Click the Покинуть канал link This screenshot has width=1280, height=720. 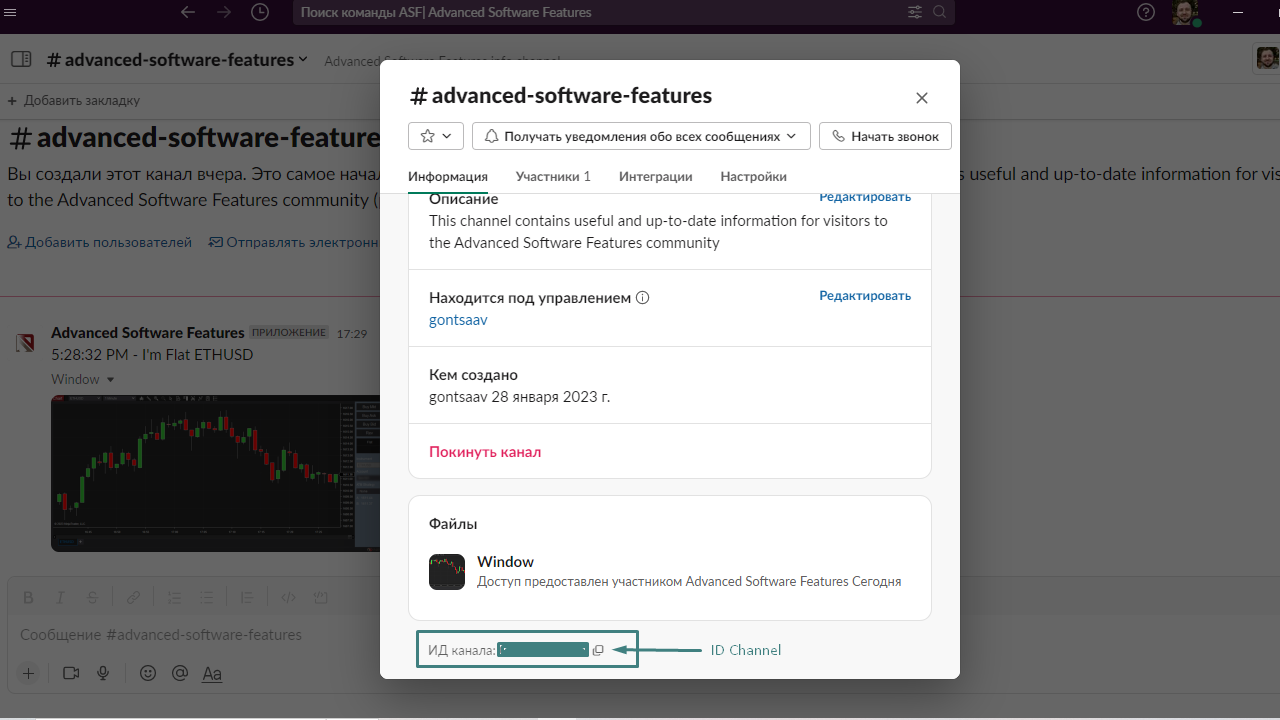coord(484,452)
